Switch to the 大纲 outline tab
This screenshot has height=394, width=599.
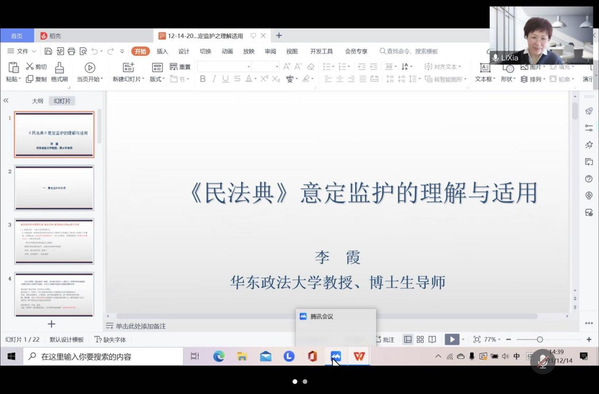click(37, 101)
